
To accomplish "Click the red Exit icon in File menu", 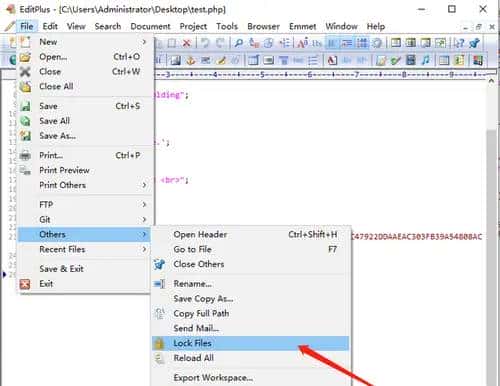I will point(25,284).
